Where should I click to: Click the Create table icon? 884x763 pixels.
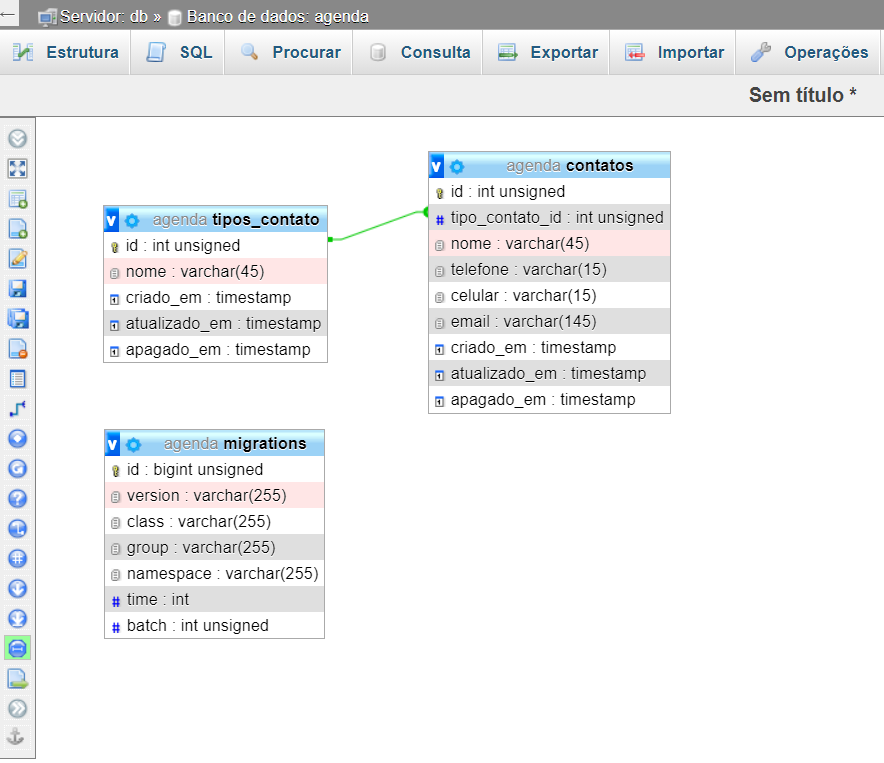pyautogui.click(x=17, y=378)
